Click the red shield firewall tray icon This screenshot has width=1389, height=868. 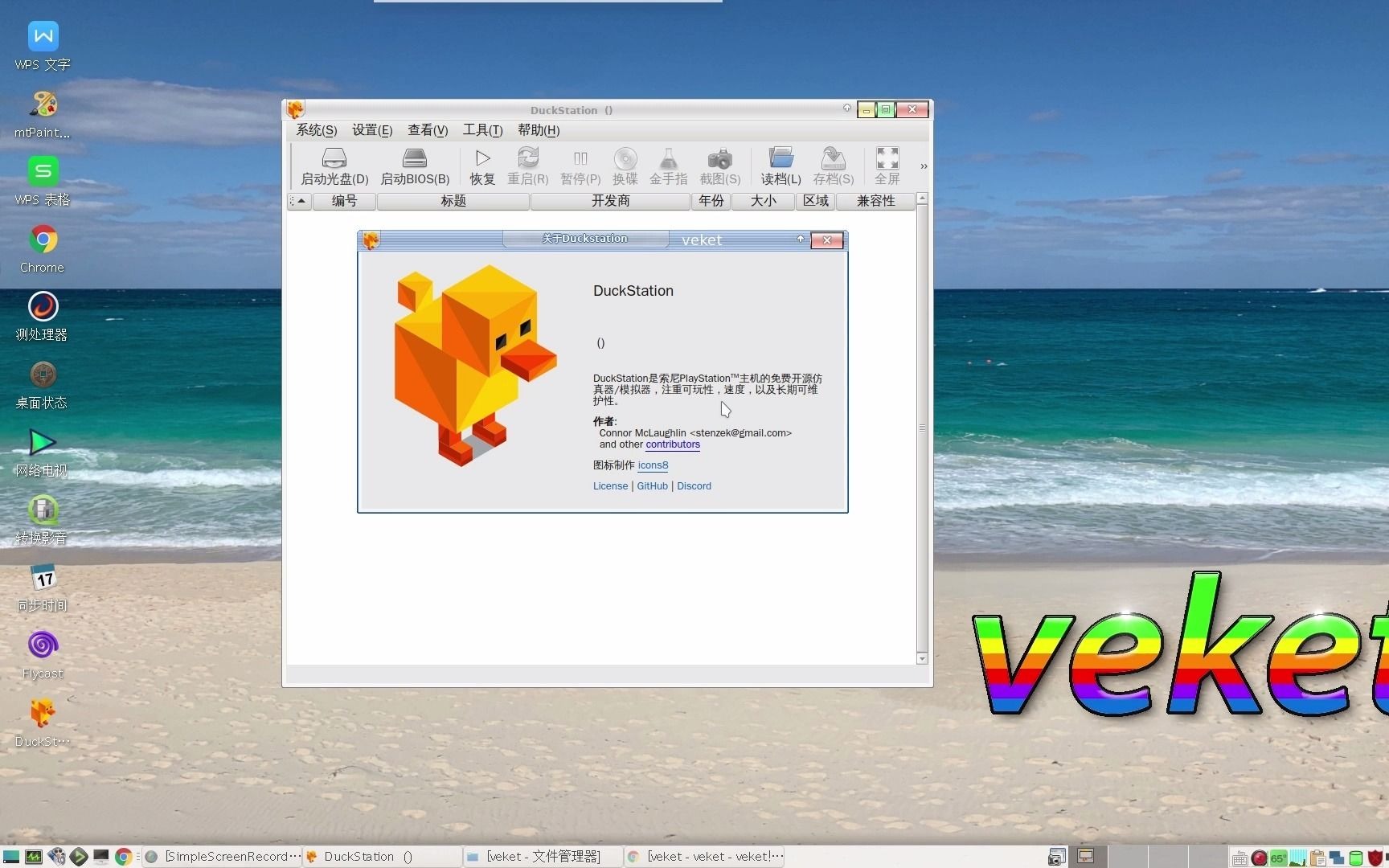click(x=1375, y=858)
